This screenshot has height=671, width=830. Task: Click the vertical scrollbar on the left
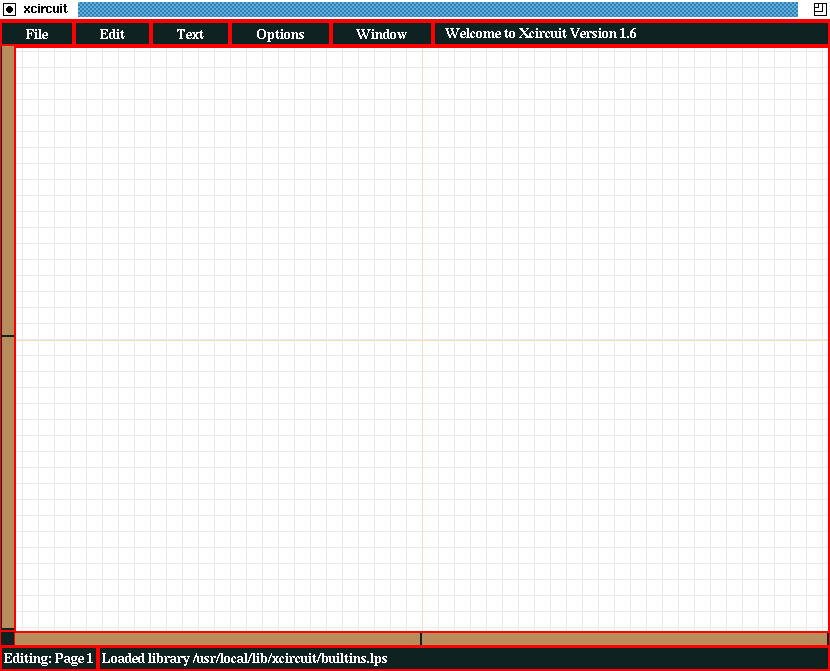coord(8,338)
